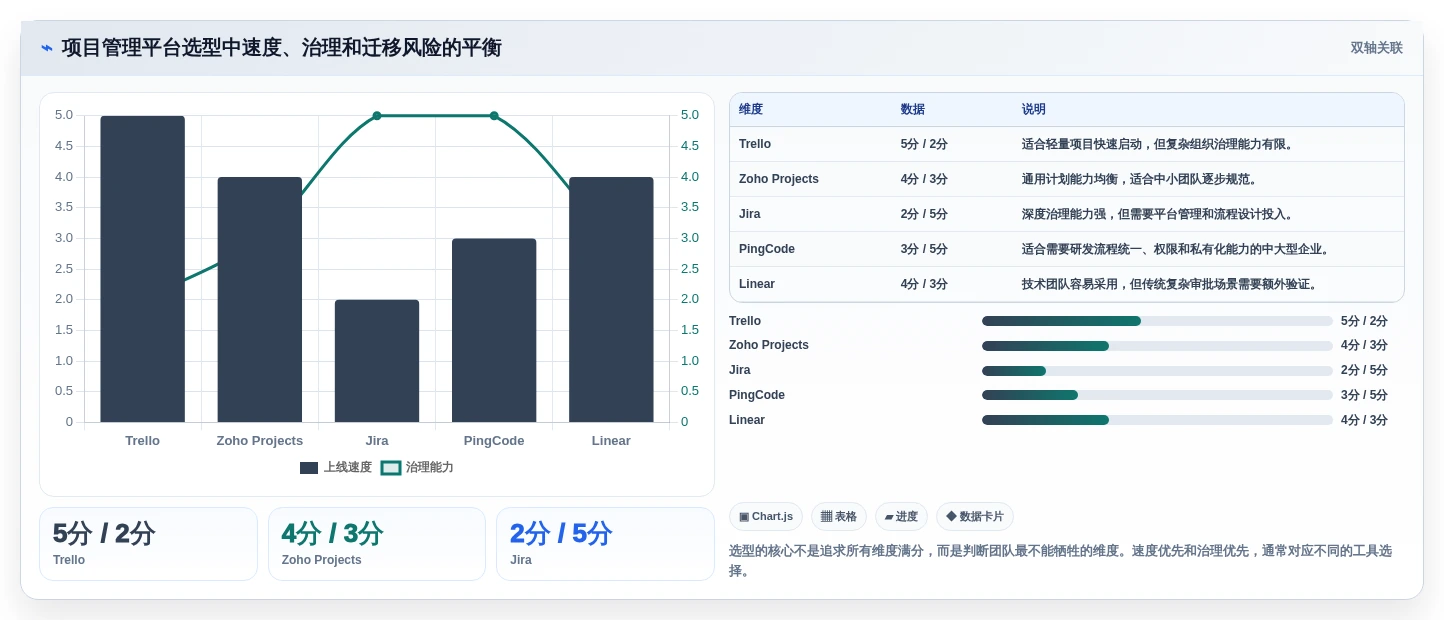Select the PingCode table row name

point(767,249)
